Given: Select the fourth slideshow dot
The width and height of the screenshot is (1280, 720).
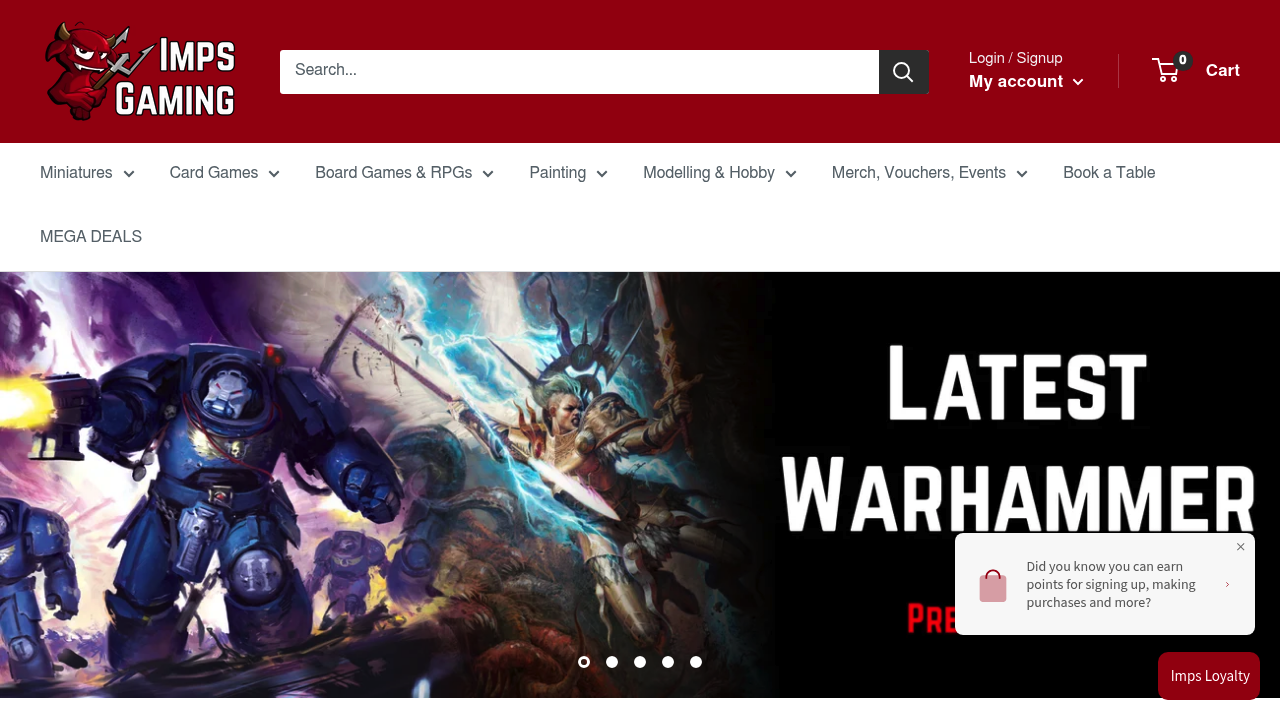Looking at the screenshot, I should (x=668, y=662).
